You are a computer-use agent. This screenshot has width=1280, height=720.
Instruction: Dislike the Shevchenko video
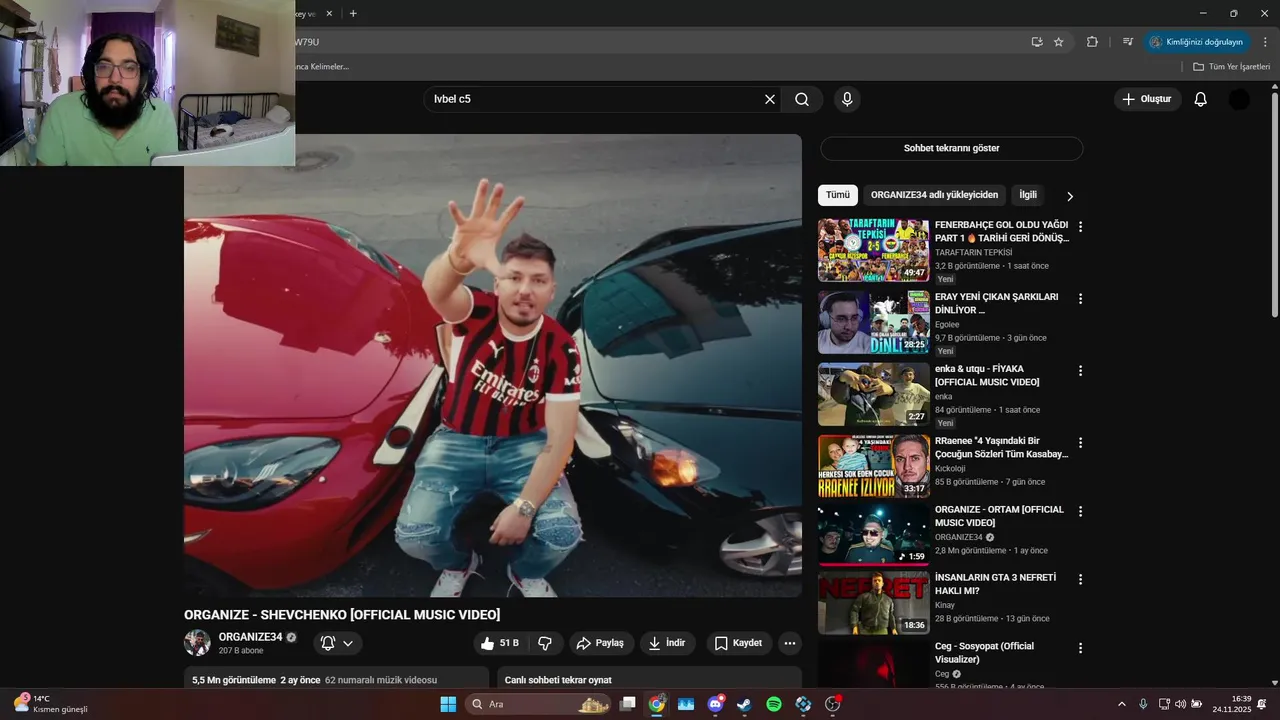[x=545, y=643]
